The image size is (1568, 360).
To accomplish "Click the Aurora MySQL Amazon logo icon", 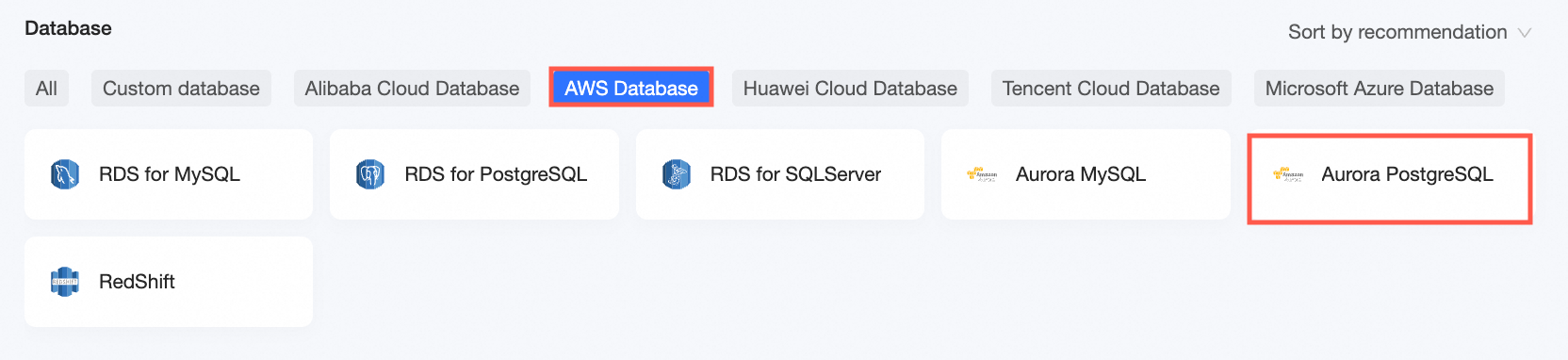I will point(982,174).
